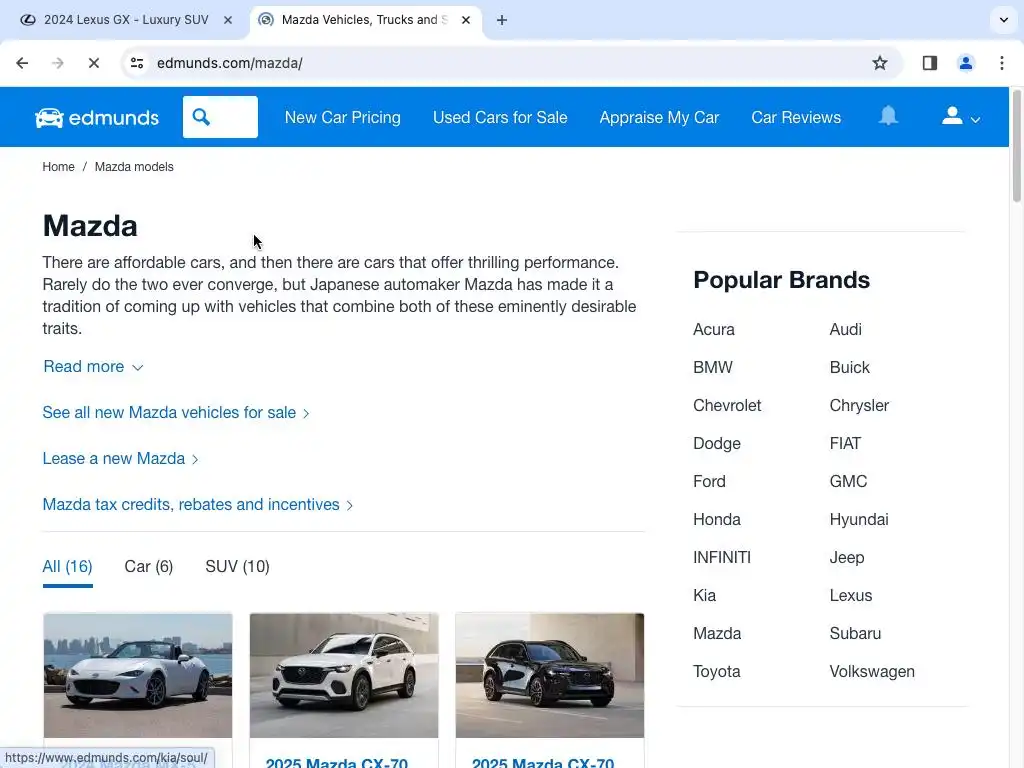Open Ford in Popular Brands

[x=709, y=481]
